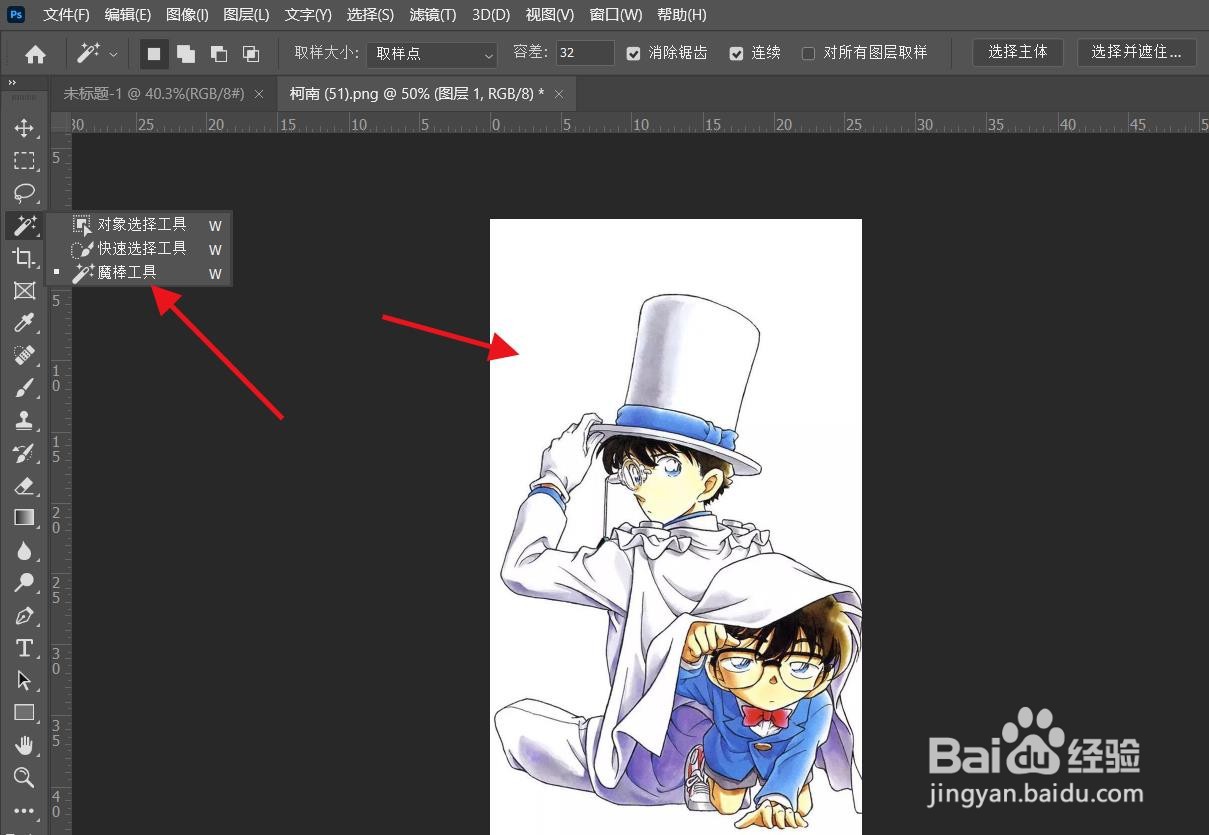
Task: Select the Move tool
Action: [x=24, y=128]
